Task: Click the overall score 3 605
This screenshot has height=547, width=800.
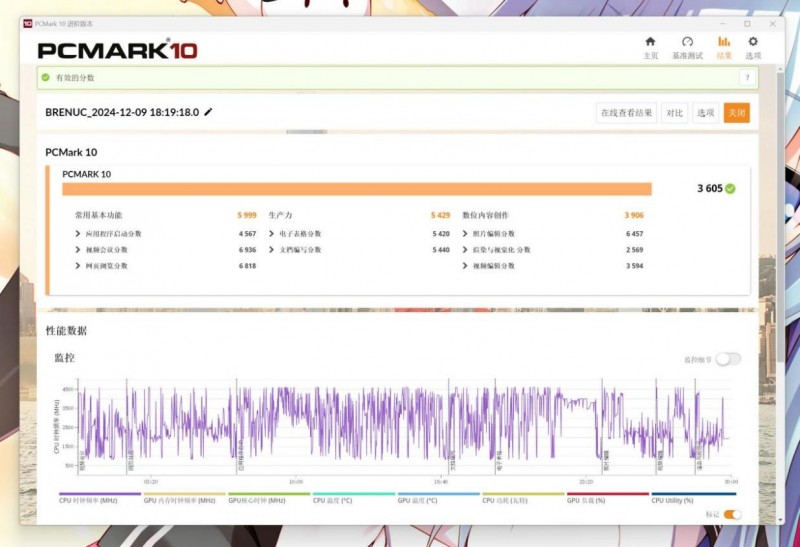Action: tap(710, 188)
